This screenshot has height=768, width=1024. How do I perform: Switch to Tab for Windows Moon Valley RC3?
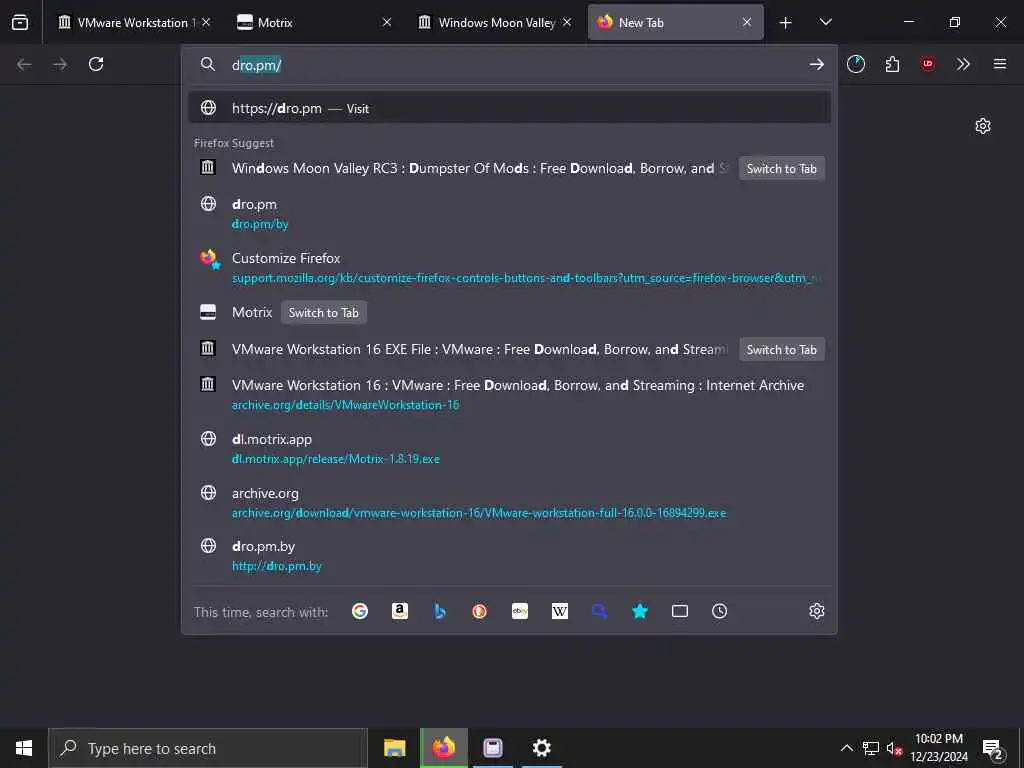click(782, 168)
